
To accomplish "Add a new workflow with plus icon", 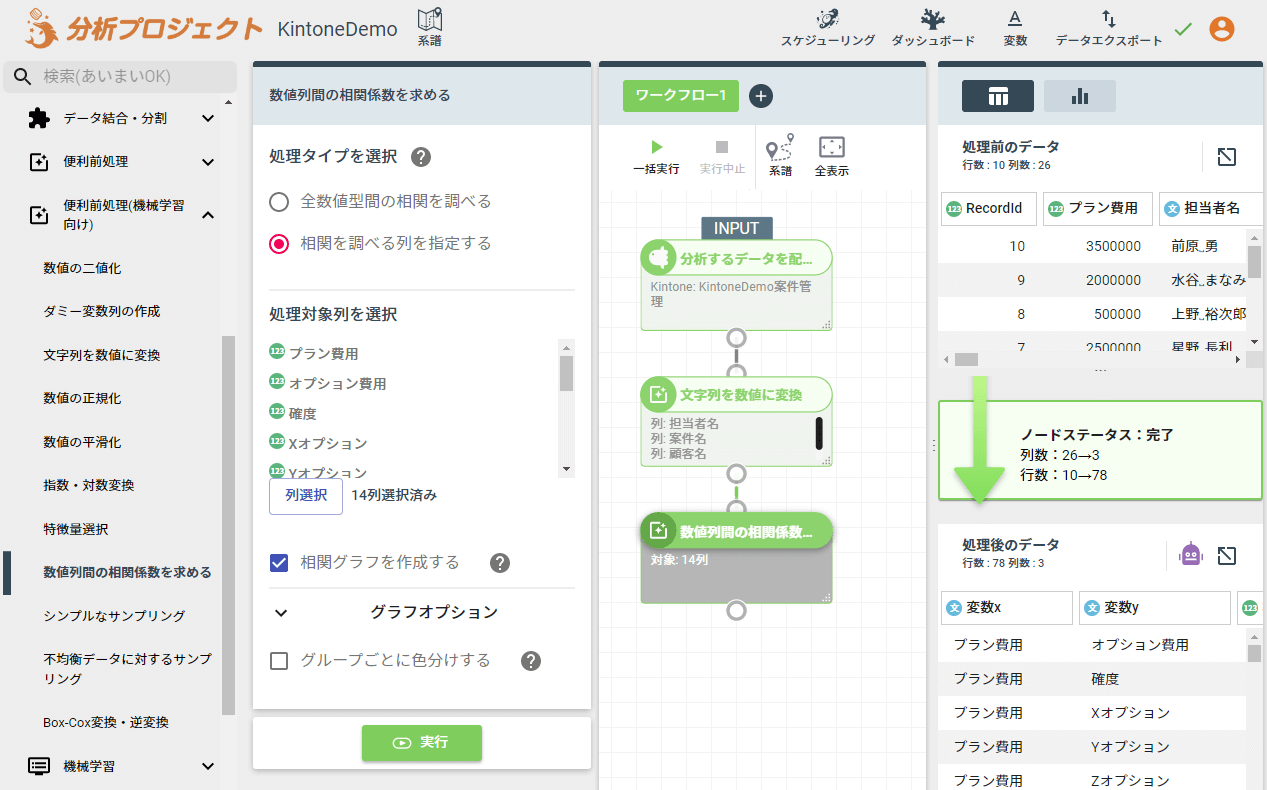I will point(761,96).
